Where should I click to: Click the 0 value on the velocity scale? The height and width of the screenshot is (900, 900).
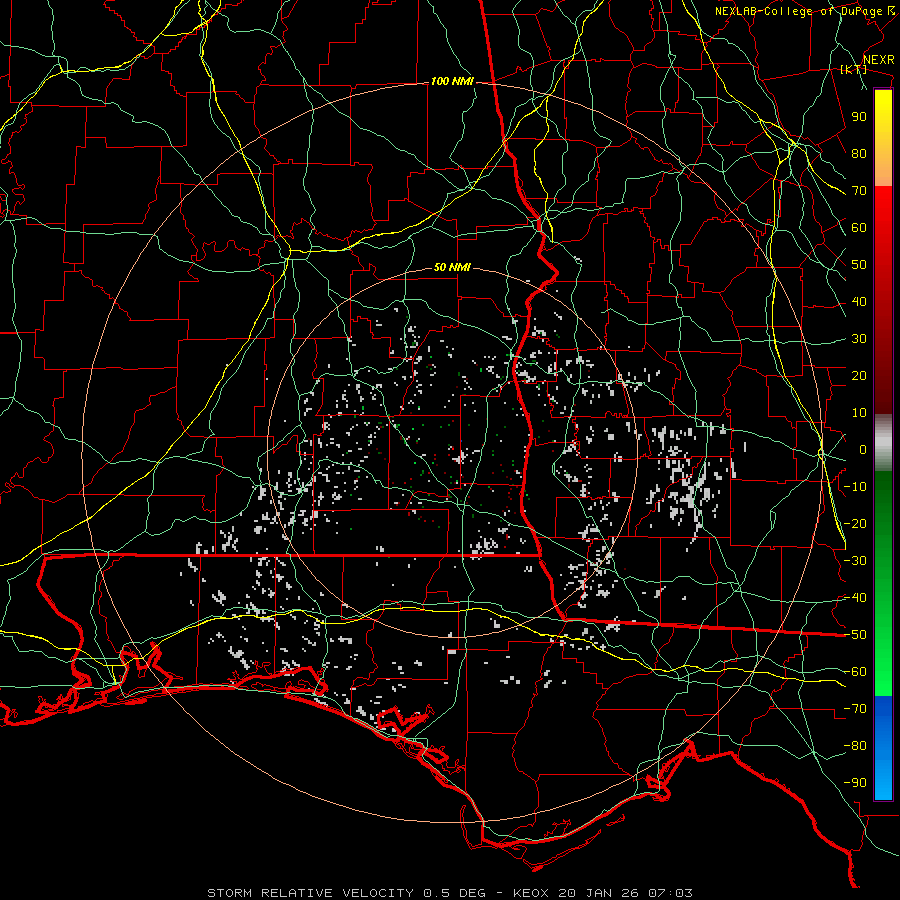(x=863, y=450)
